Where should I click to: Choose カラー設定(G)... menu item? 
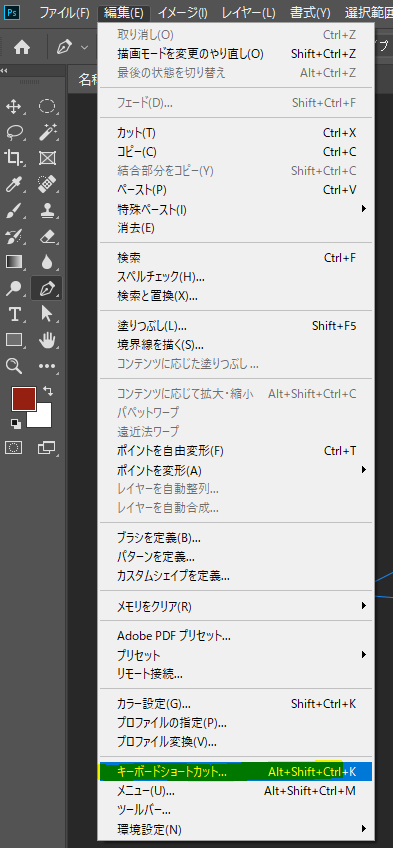pyautogui.click(x=235, y=704)
